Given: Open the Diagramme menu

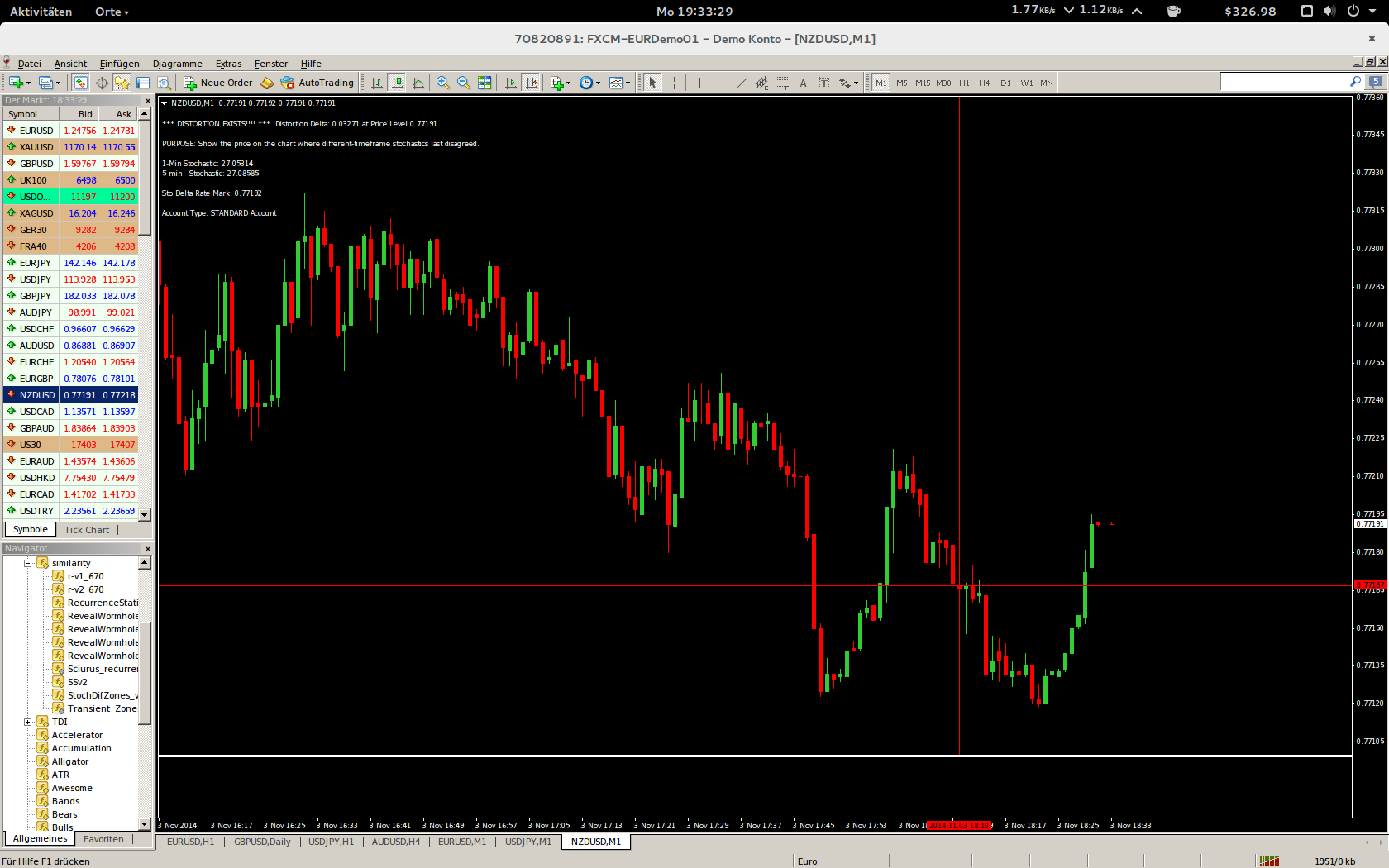Looking at the screenshot, I should (x=177, y=64).
